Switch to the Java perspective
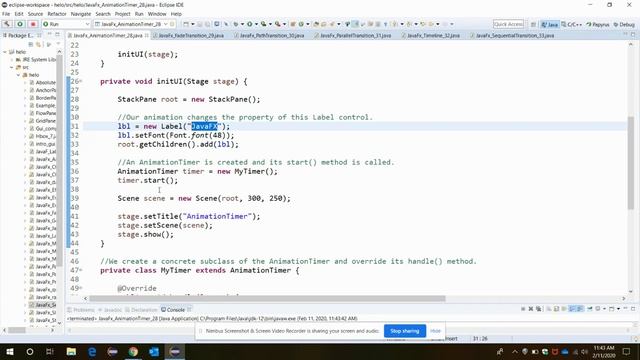 point(549,24)
